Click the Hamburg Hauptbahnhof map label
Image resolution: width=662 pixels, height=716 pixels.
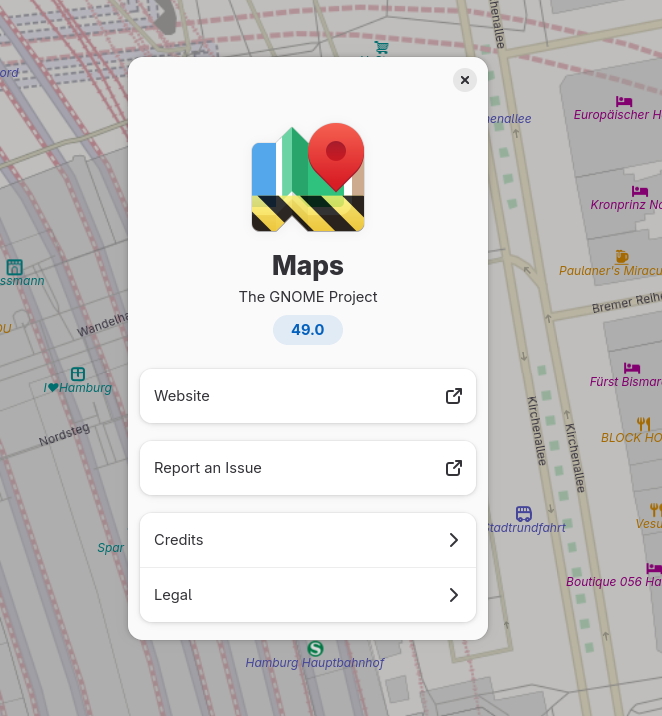[315, 663]
